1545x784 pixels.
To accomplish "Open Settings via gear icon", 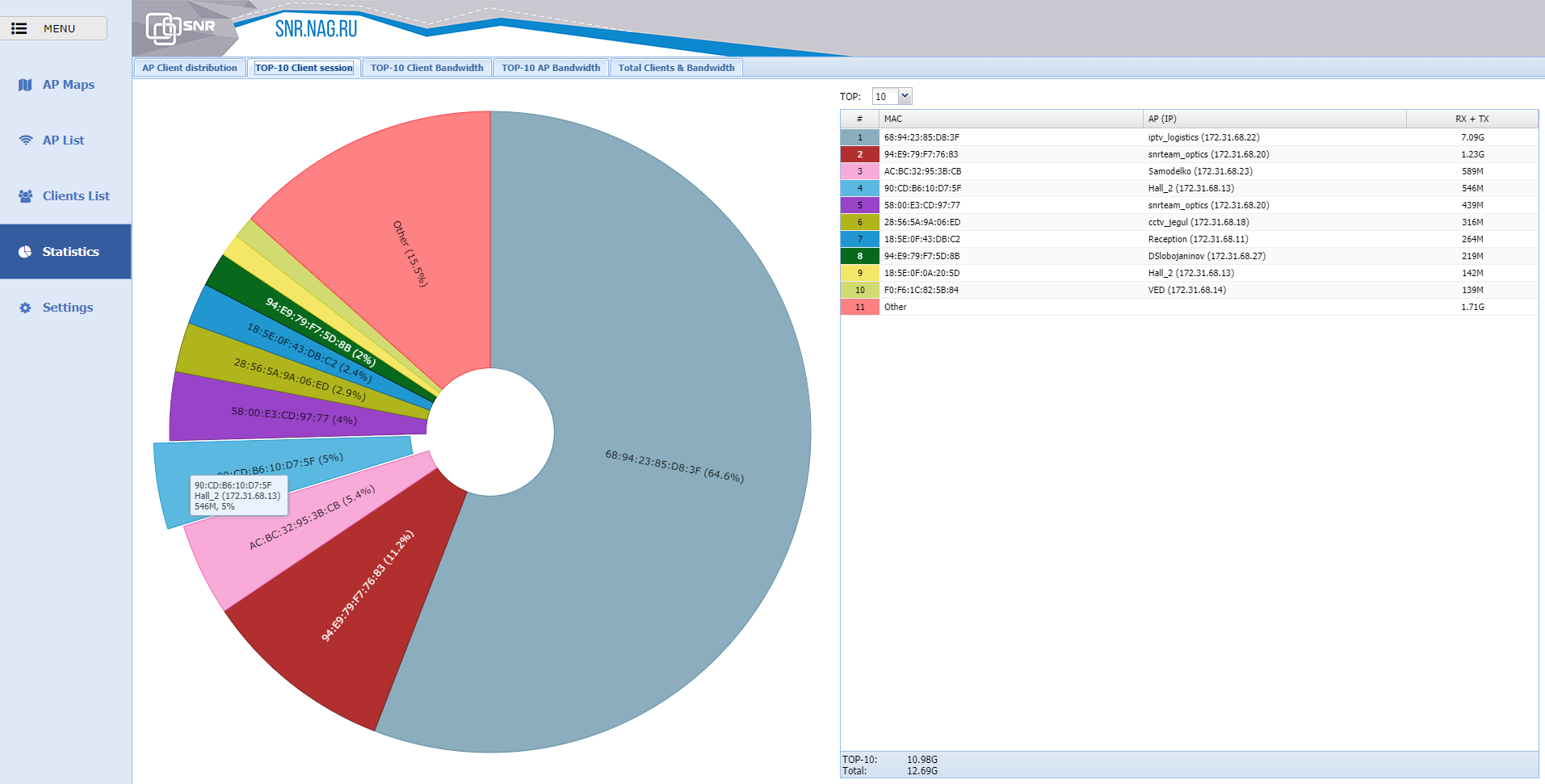I will [25, 308].
